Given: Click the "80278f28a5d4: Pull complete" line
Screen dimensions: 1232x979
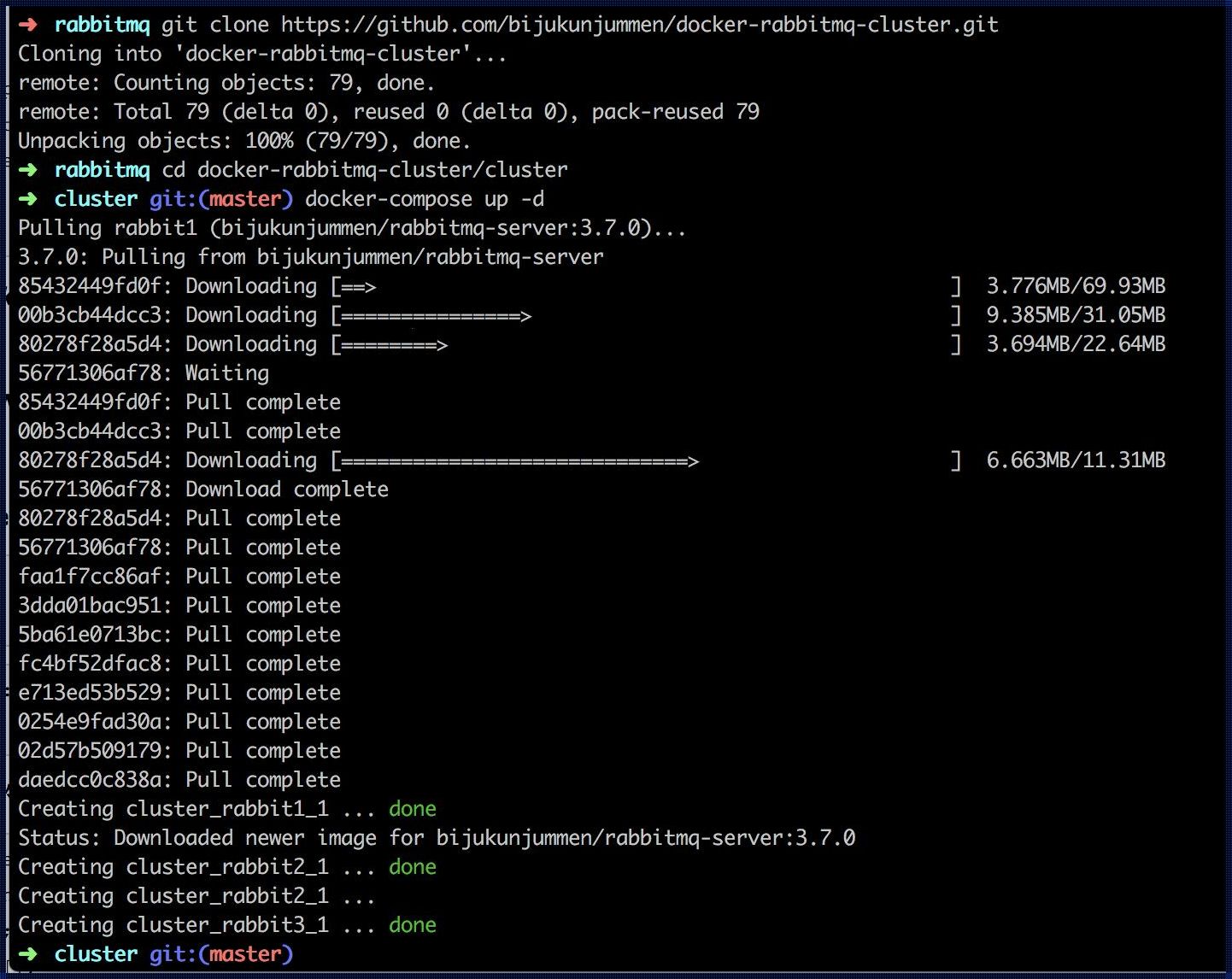Looking at the screenshot, I should click(x=179, y=519).
